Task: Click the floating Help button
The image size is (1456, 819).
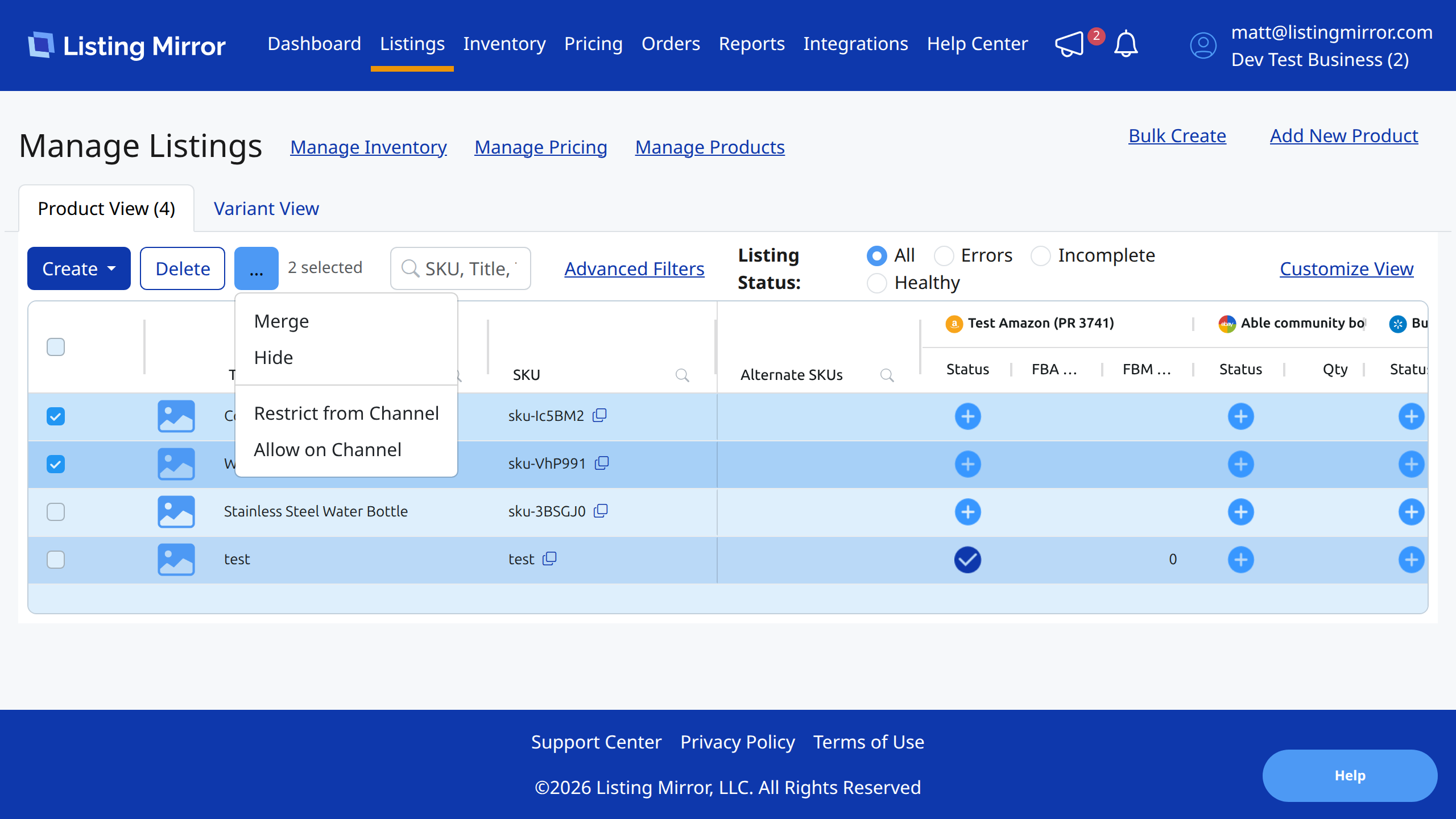Action: tap(1350, 776)
